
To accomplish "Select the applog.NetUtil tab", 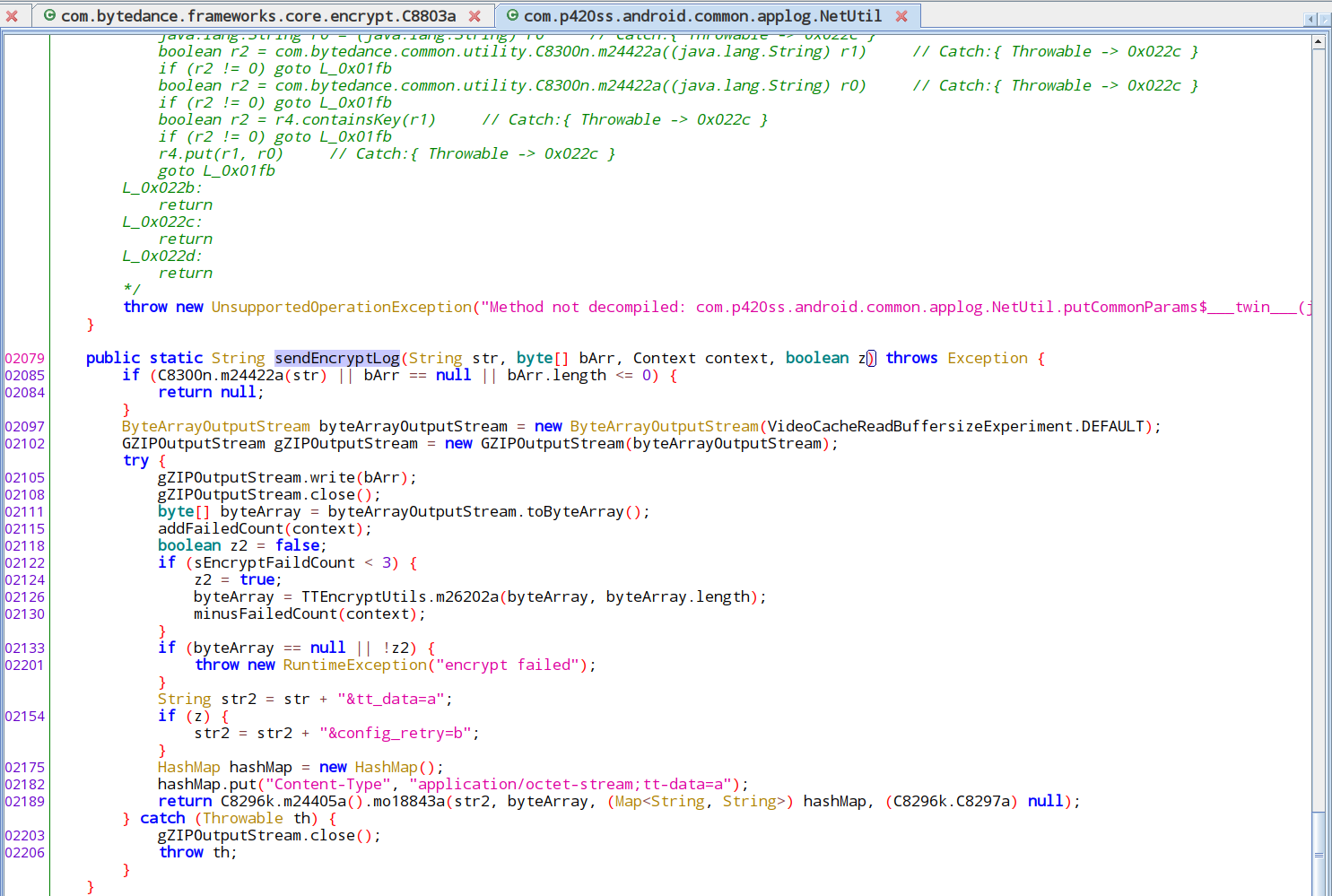I will click(x=701, y=16).
